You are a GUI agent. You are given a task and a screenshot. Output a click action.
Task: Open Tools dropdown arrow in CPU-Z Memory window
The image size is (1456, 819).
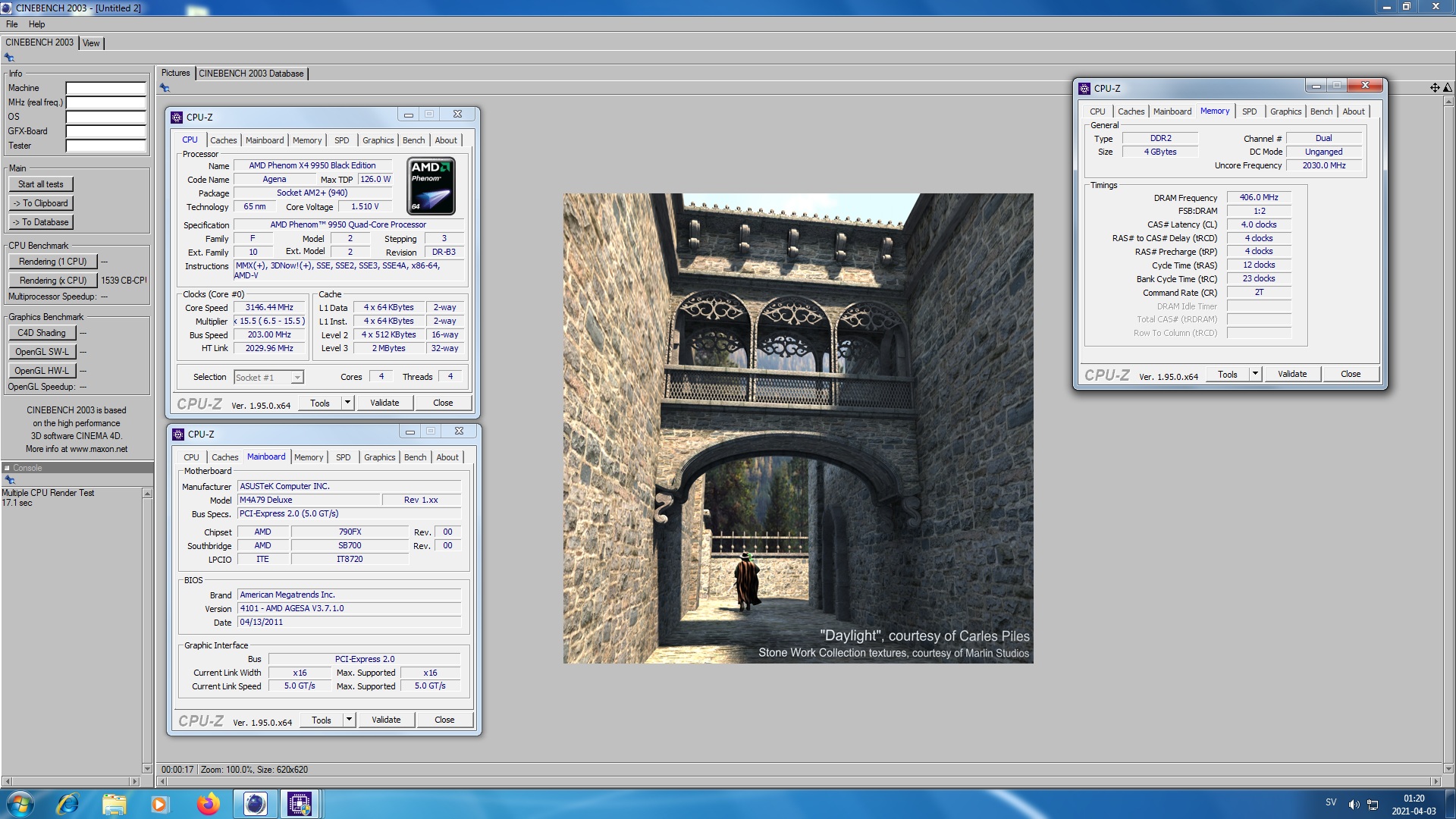1255,374
